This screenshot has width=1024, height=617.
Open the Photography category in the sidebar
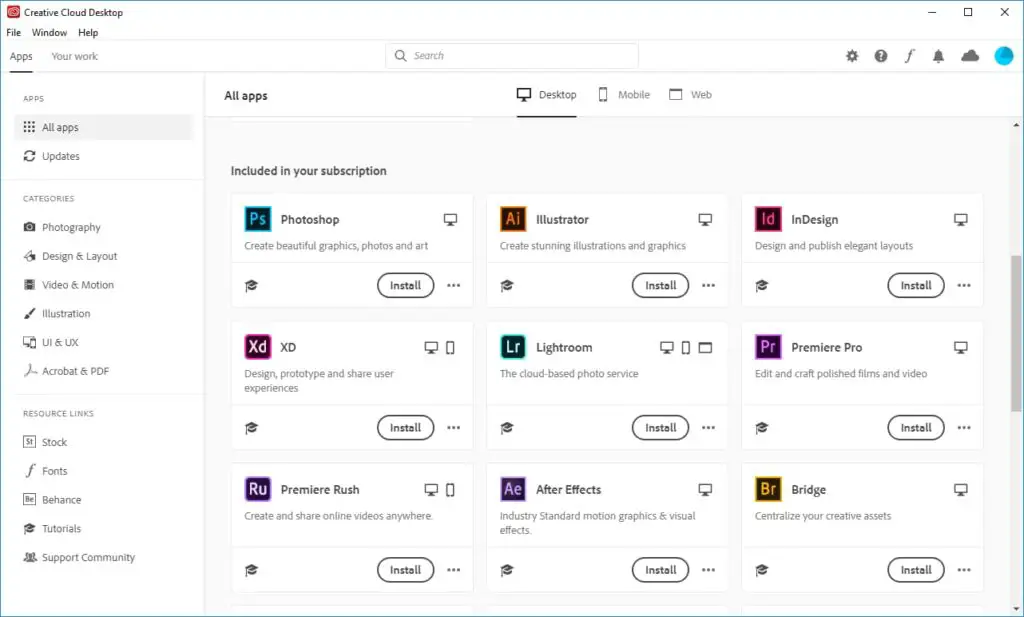coord(69,227)
